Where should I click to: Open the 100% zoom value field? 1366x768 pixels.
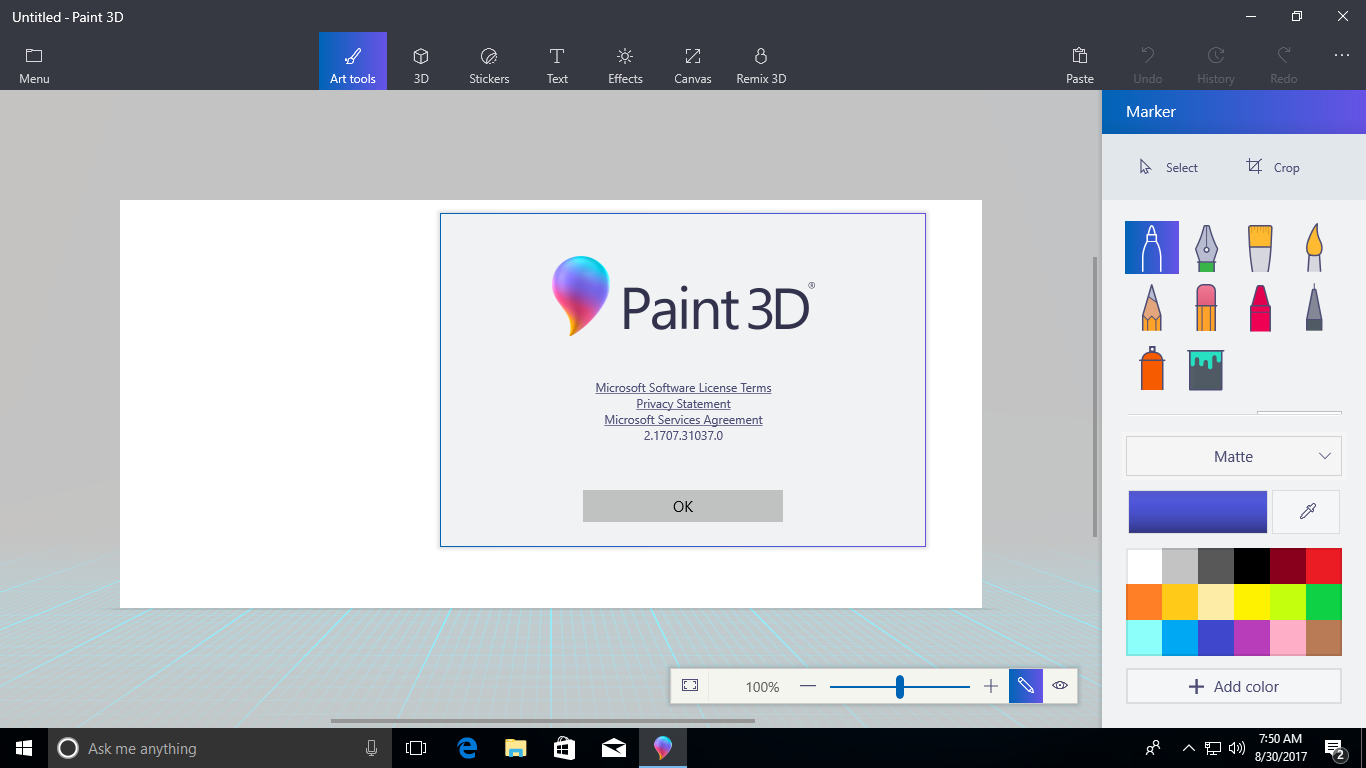[x=762, y=687]
